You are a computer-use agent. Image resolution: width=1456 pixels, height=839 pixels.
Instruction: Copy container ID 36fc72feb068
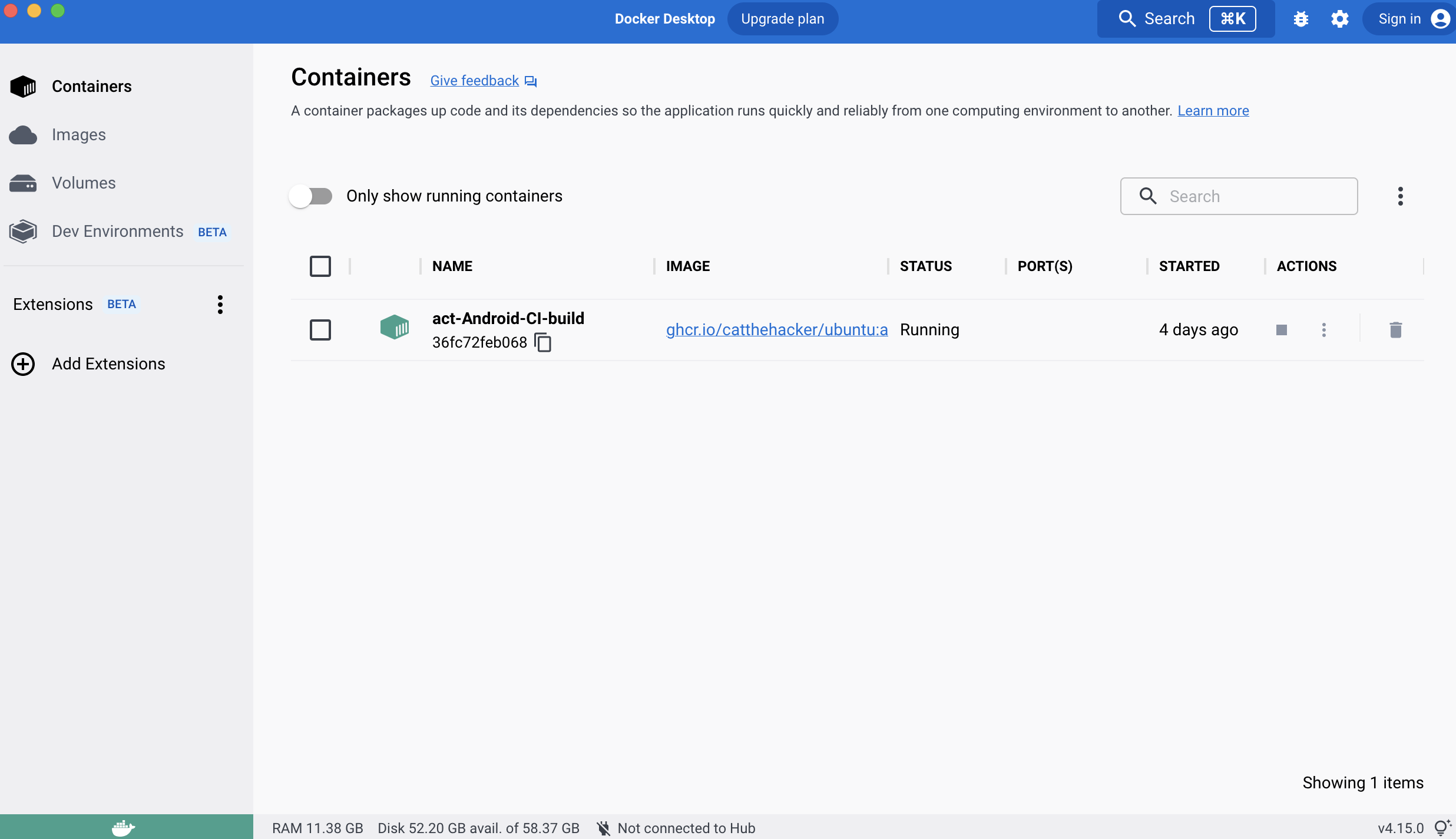(542, 342)
